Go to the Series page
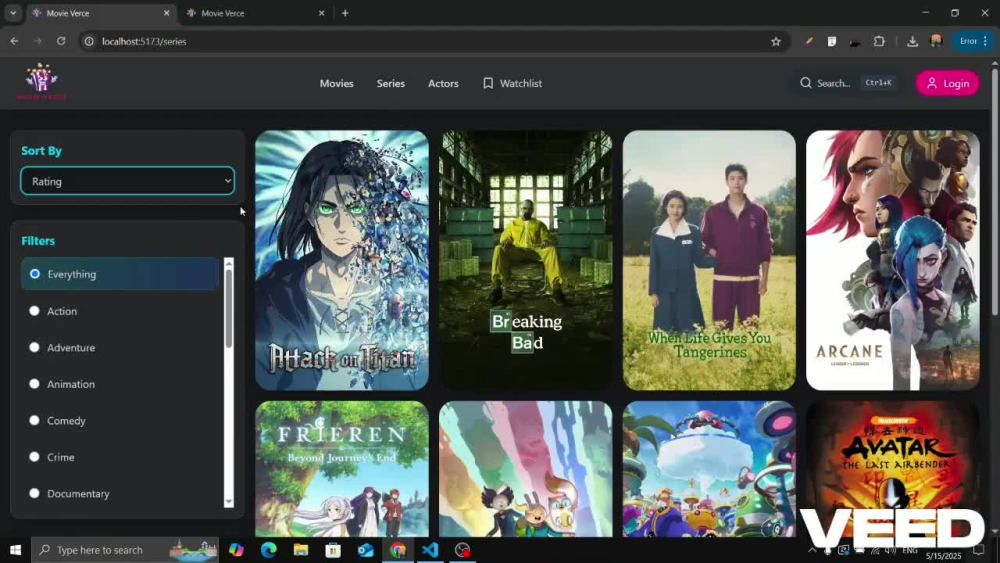This screenshot has height=563, width=1000. pyautogui.click(x=391, y=84)
